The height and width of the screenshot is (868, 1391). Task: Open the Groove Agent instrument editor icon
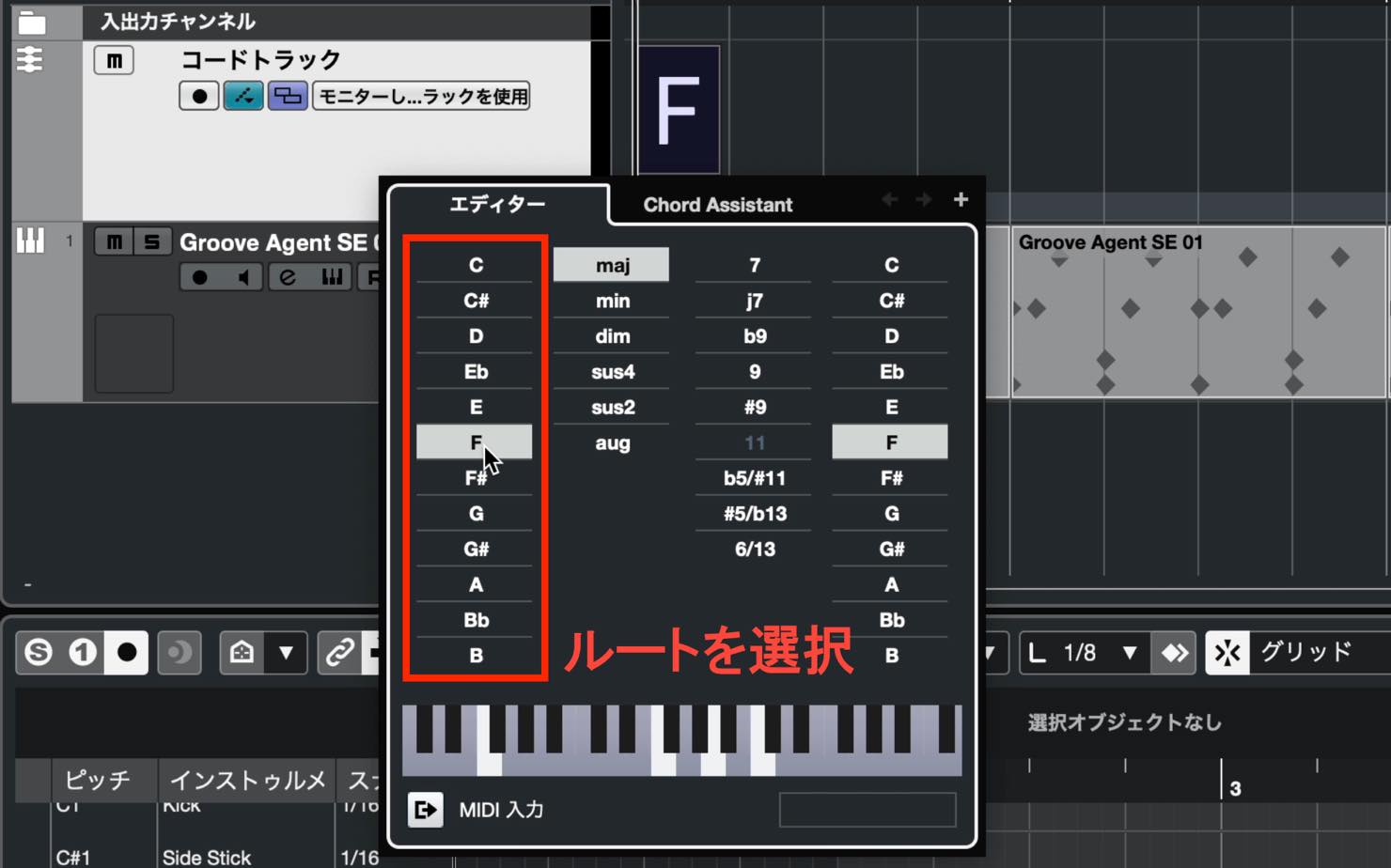(x=332, y=277)
